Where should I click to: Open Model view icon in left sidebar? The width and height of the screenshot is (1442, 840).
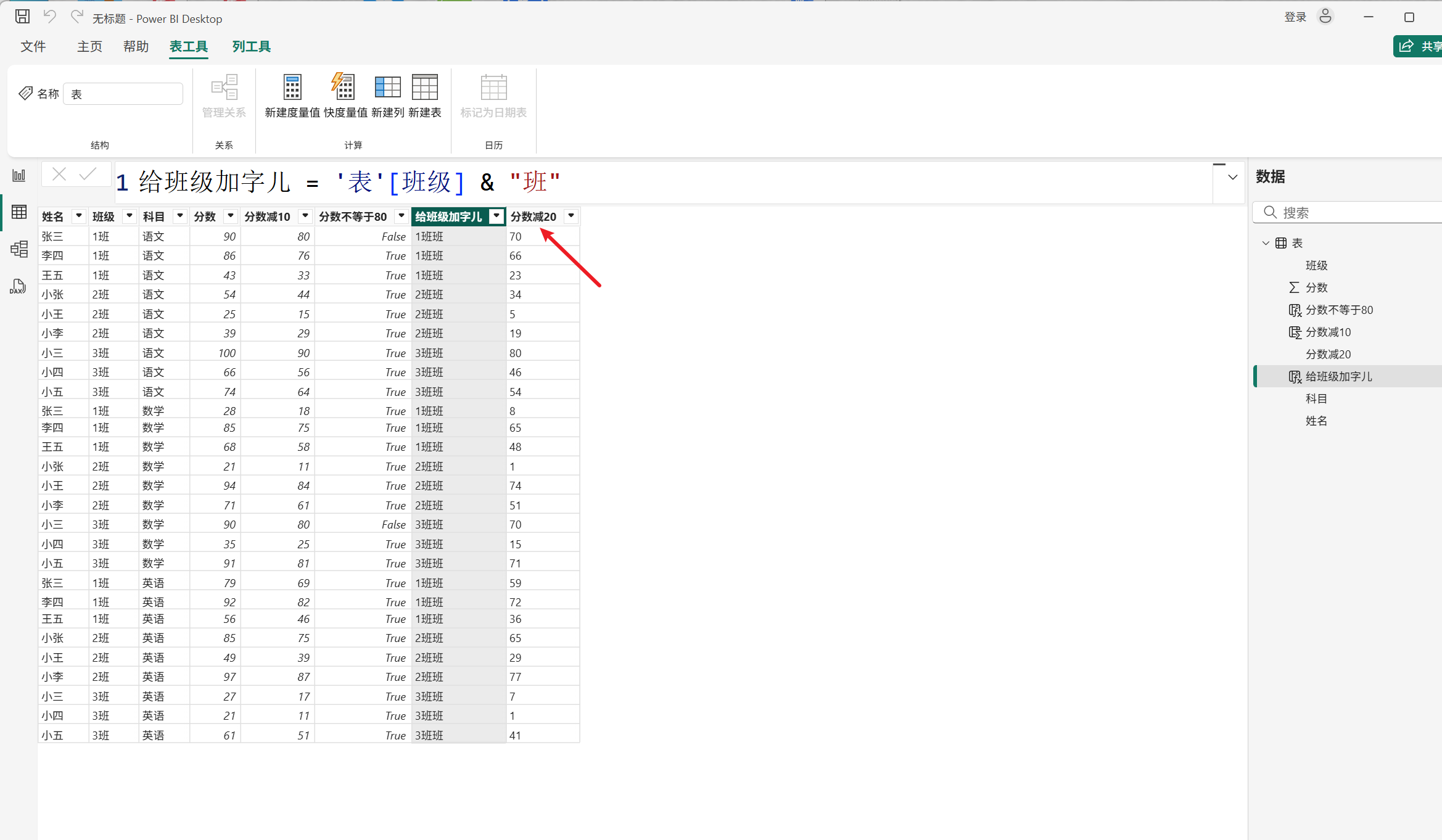coord(19,249)
